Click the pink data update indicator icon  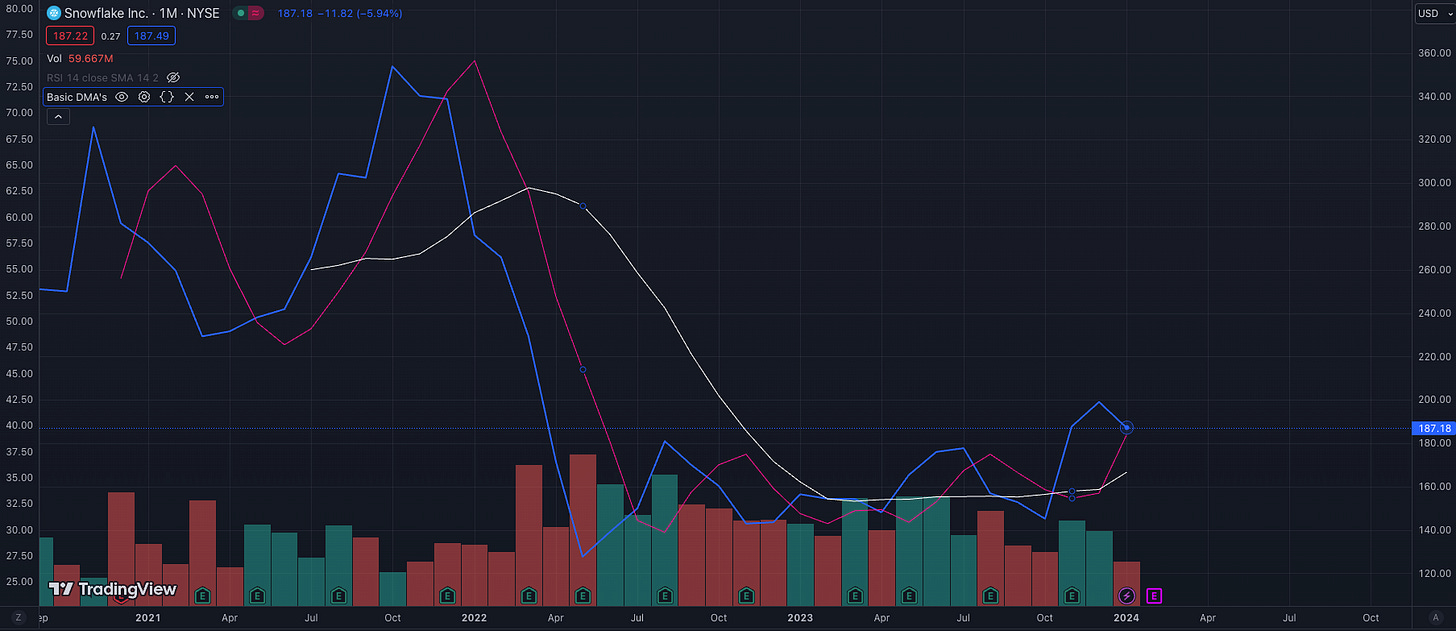(x=258, y=14)
